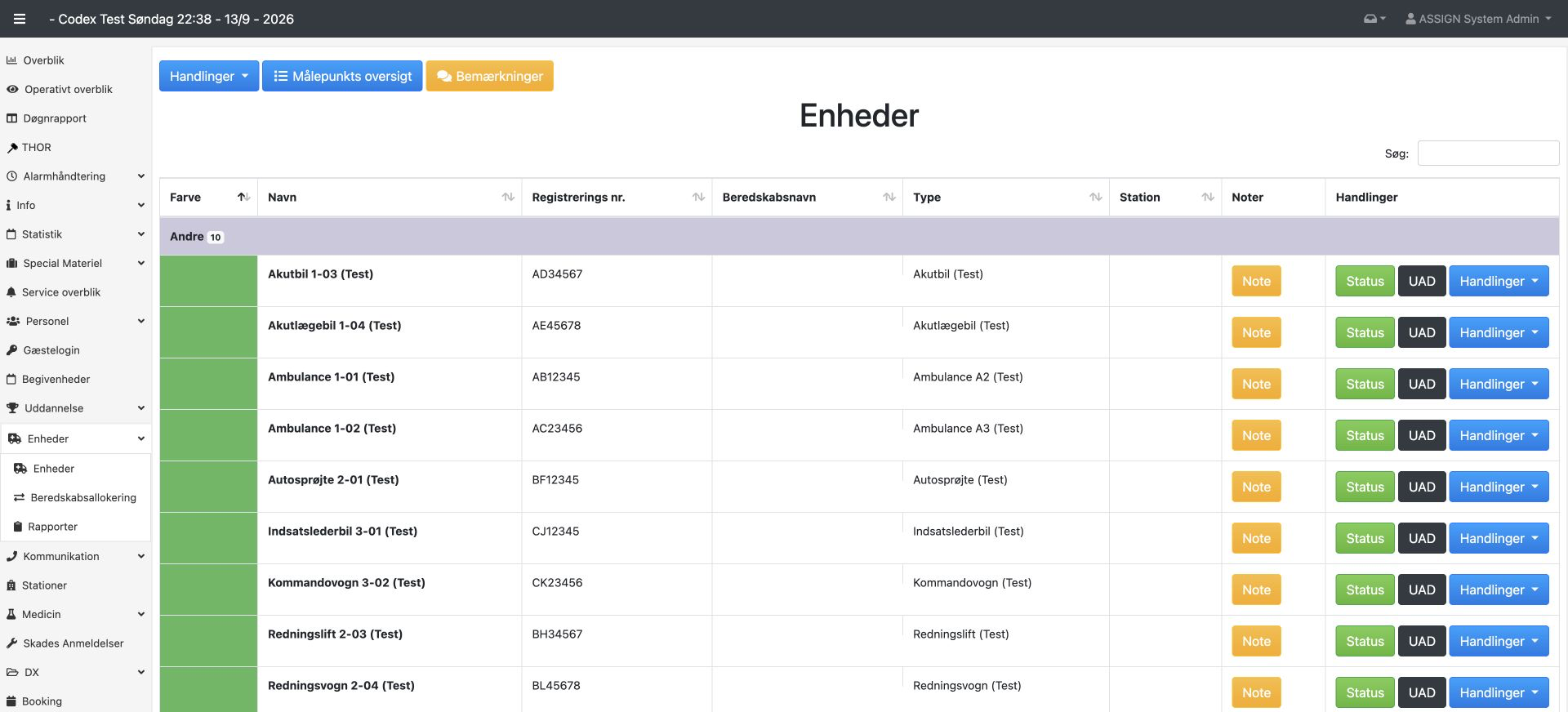Click the Rapporter clipboard icon

(x=19, y=527)
